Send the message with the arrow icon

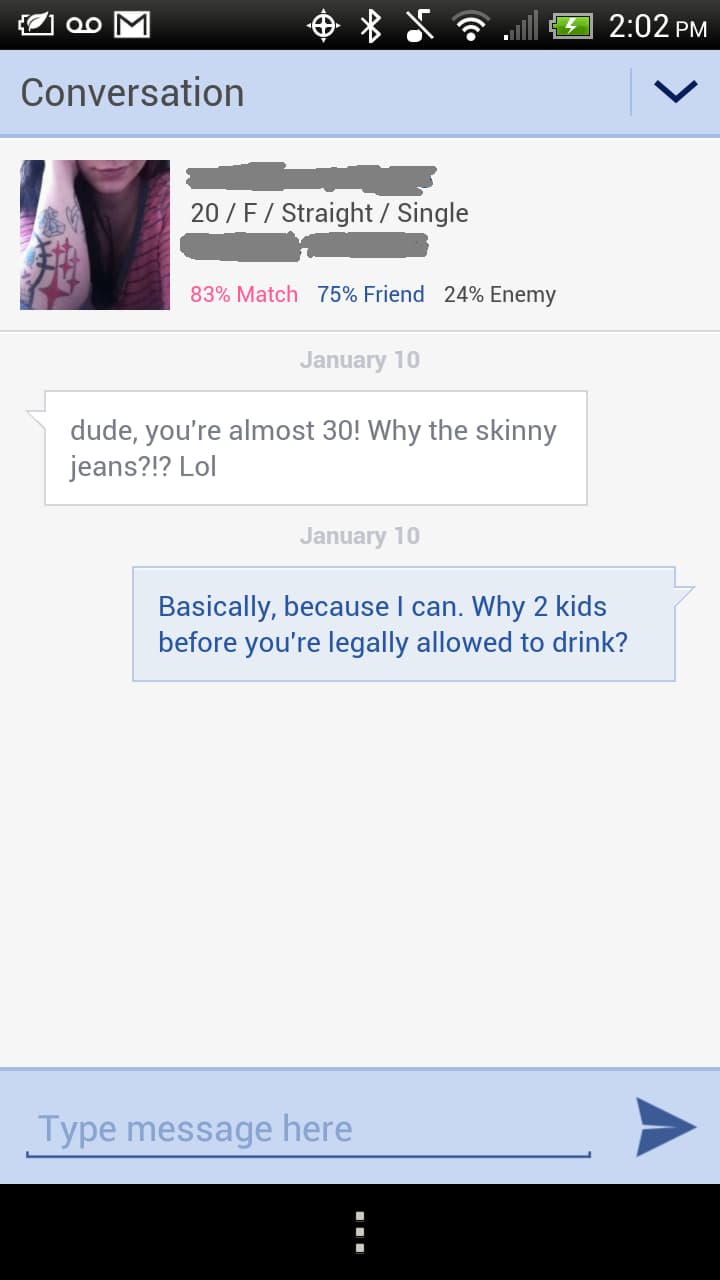point(666,1127)
